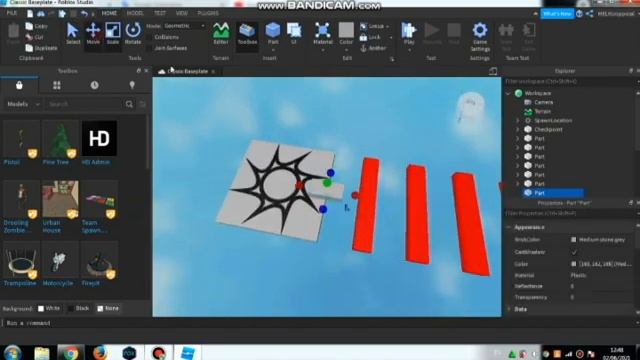Open the Mode Geometric dropdown
The height and width of the screenshot is (360, 640).
click(x=184, y=26)
